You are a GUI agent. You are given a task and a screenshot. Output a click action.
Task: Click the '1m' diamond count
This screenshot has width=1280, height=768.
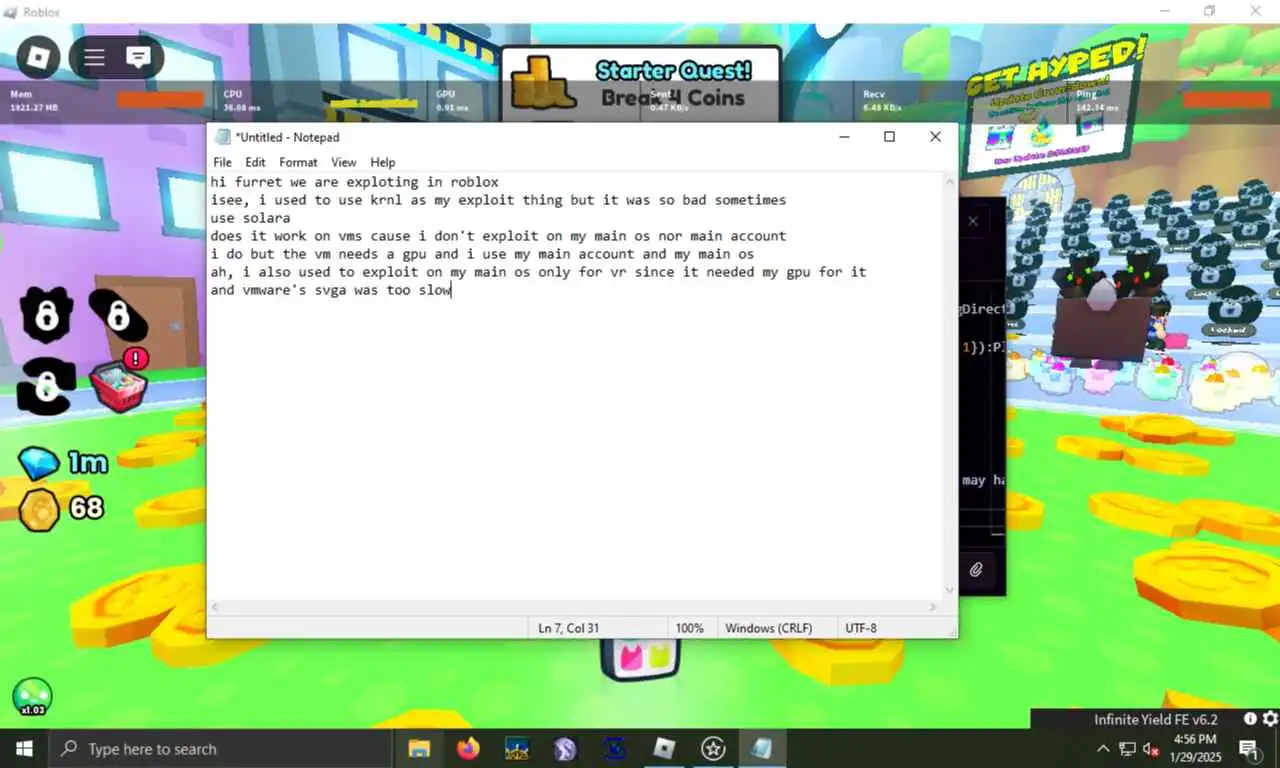coord(87,463)
